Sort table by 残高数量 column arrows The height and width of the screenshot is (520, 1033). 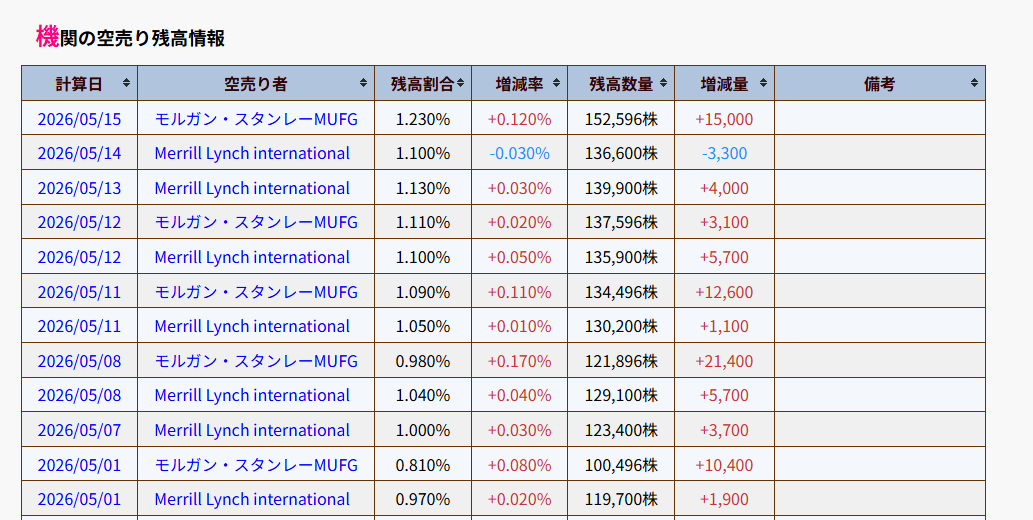663,84
